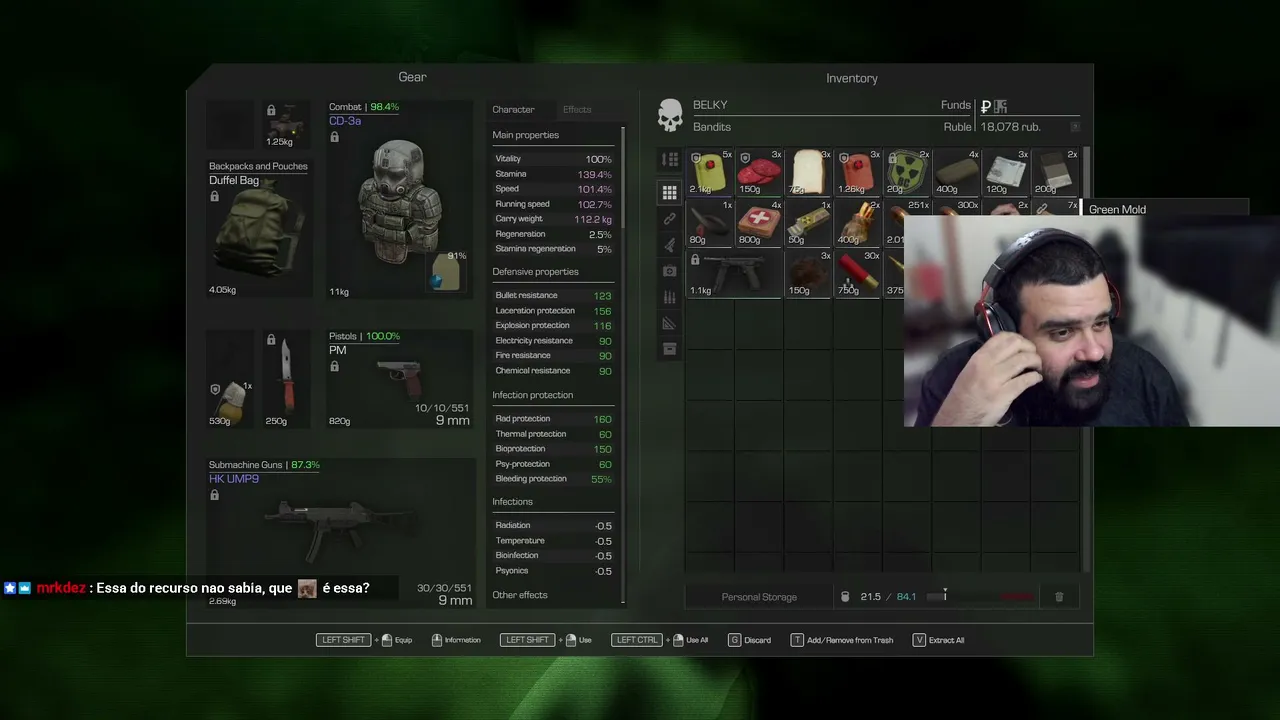Filter inventory by weapons icon
This screenshot has height=720, width=1280.
point(670,245)
